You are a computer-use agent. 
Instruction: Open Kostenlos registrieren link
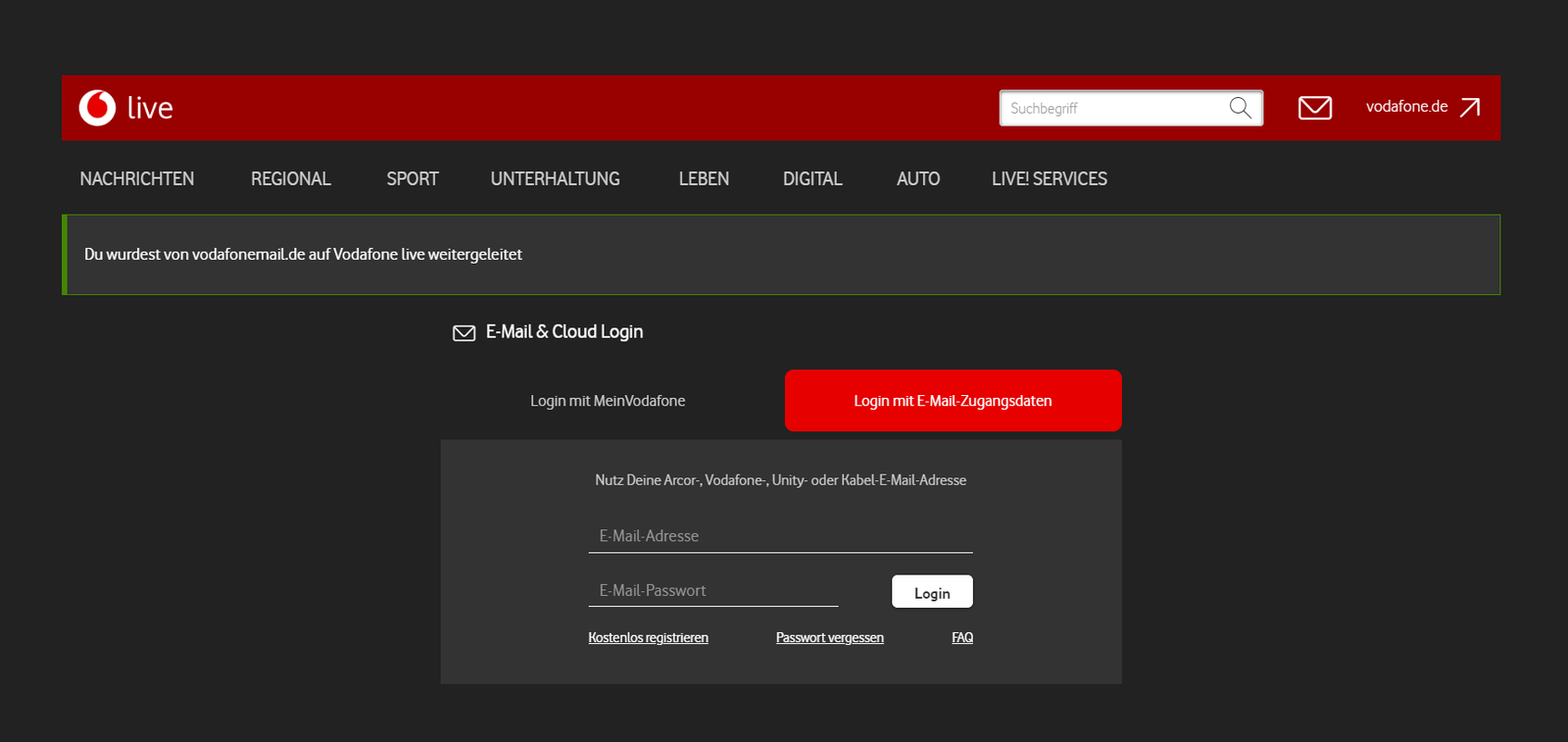[x=648, y=637]
